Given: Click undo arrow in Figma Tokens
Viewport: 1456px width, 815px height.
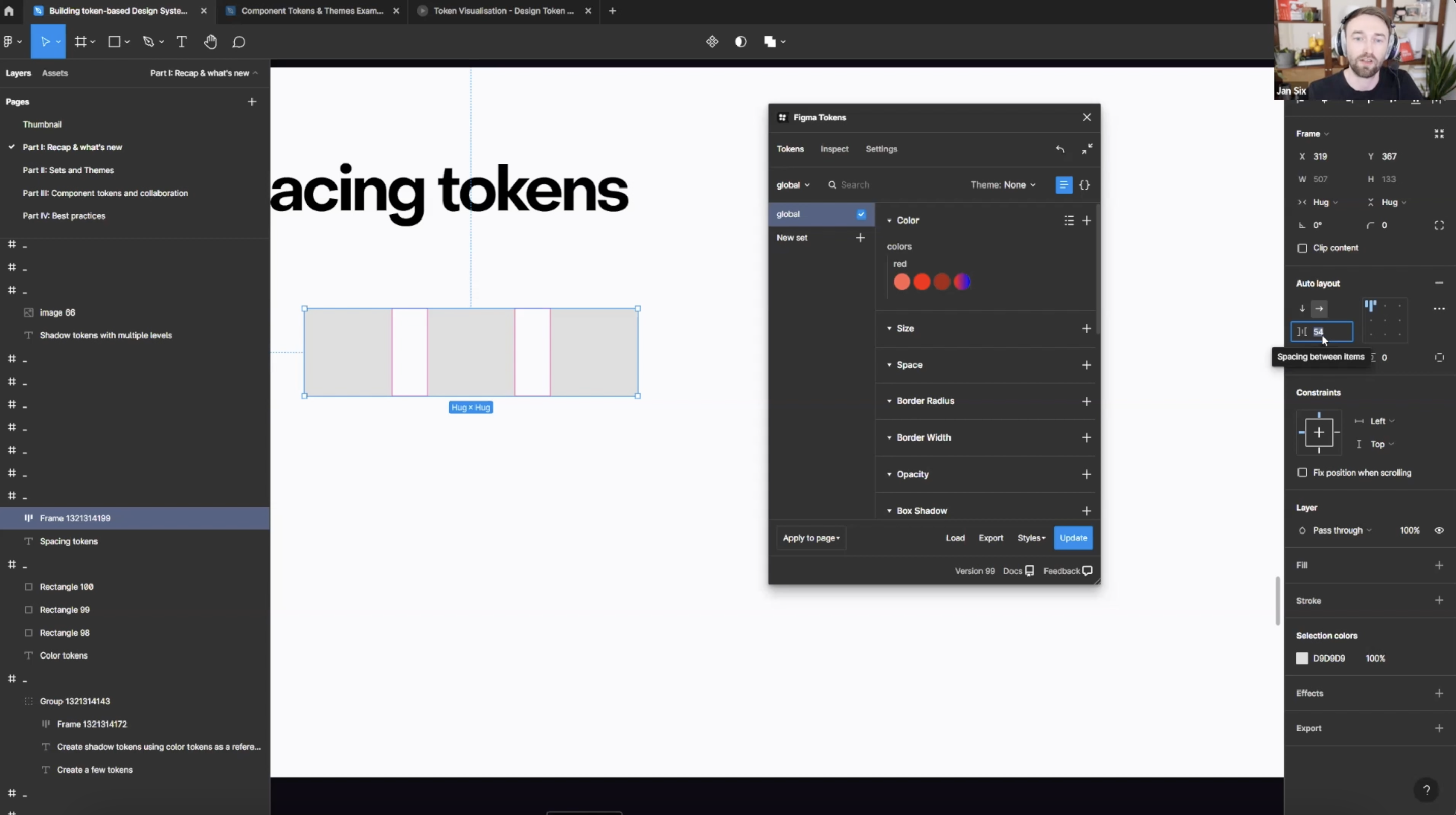Looking at the screenshot, I should 1060,149.
